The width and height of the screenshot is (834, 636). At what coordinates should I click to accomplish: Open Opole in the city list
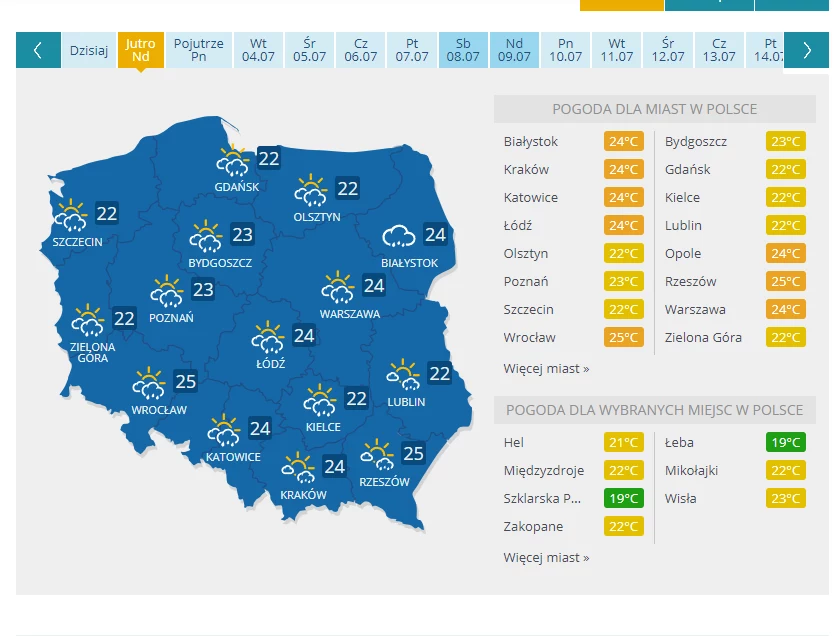683,254
